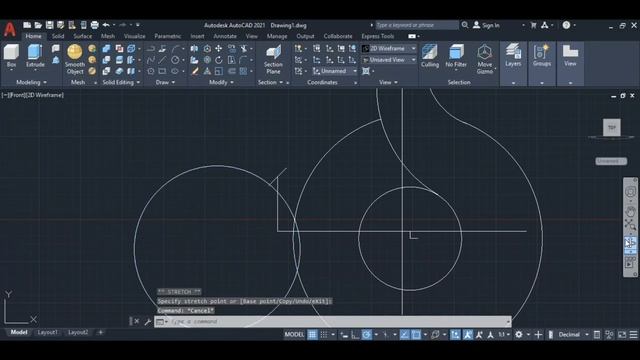
Task: Expand the Modify panel
Action: 221,82
